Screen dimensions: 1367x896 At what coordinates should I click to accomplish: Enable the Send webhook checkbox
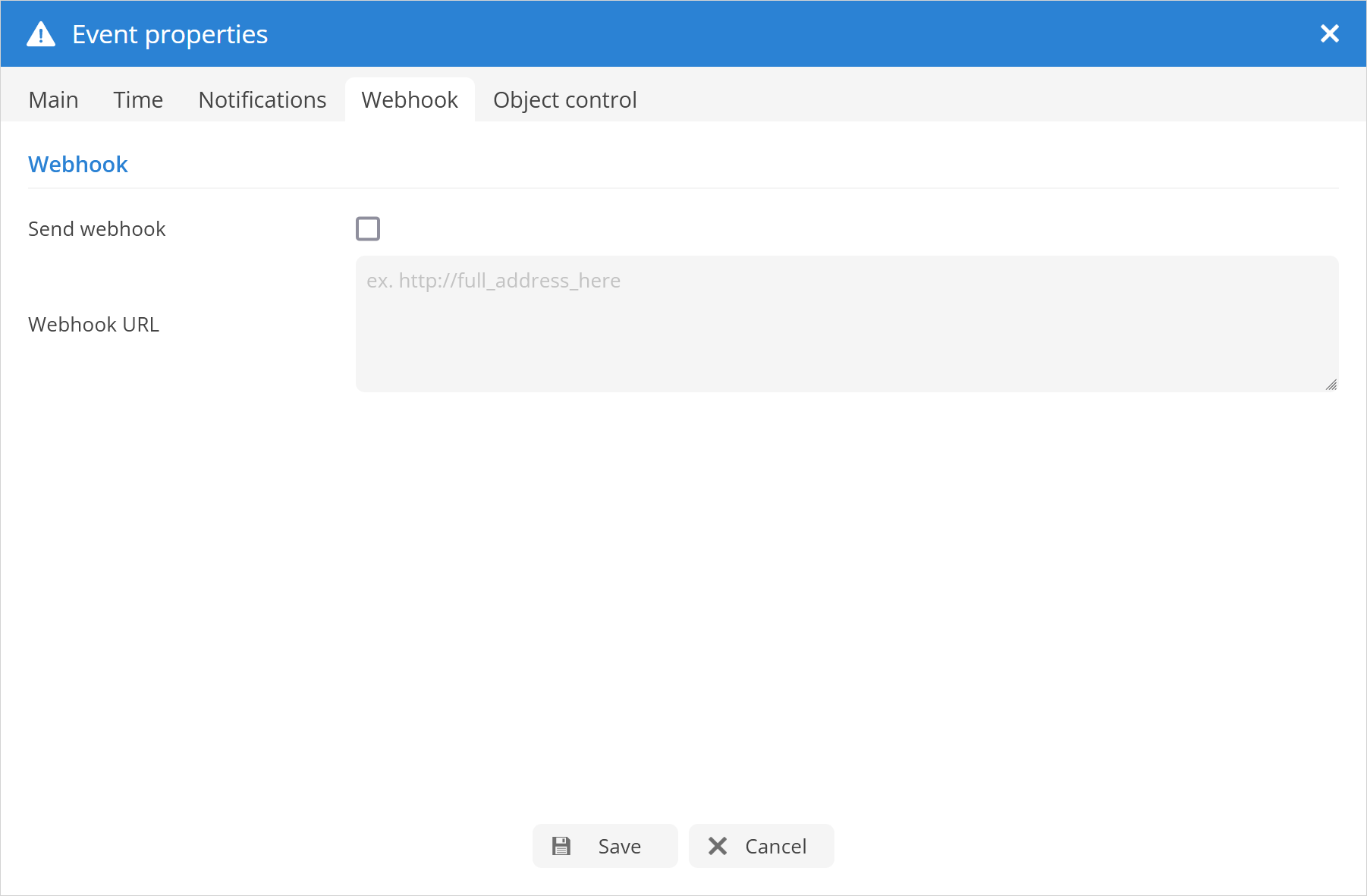[368, 228]
